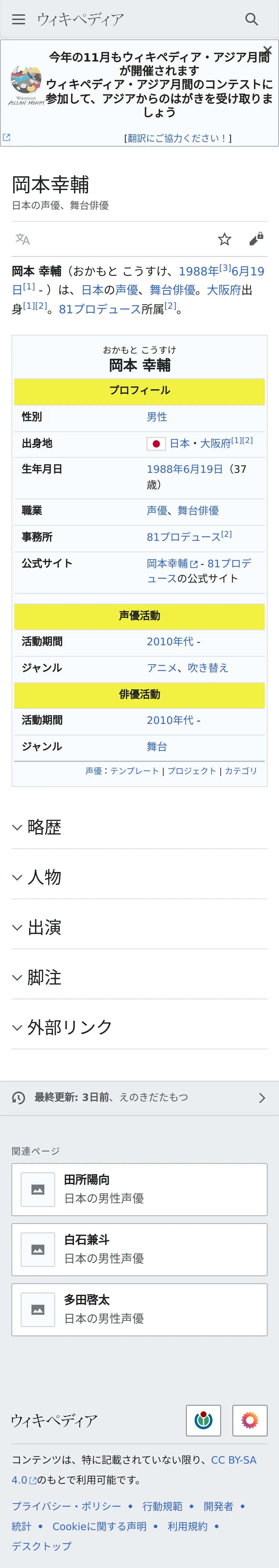The width and height of the screenshot is (279, 1568).
Task: Expand the 出演 section
Action: coord(44,927)
